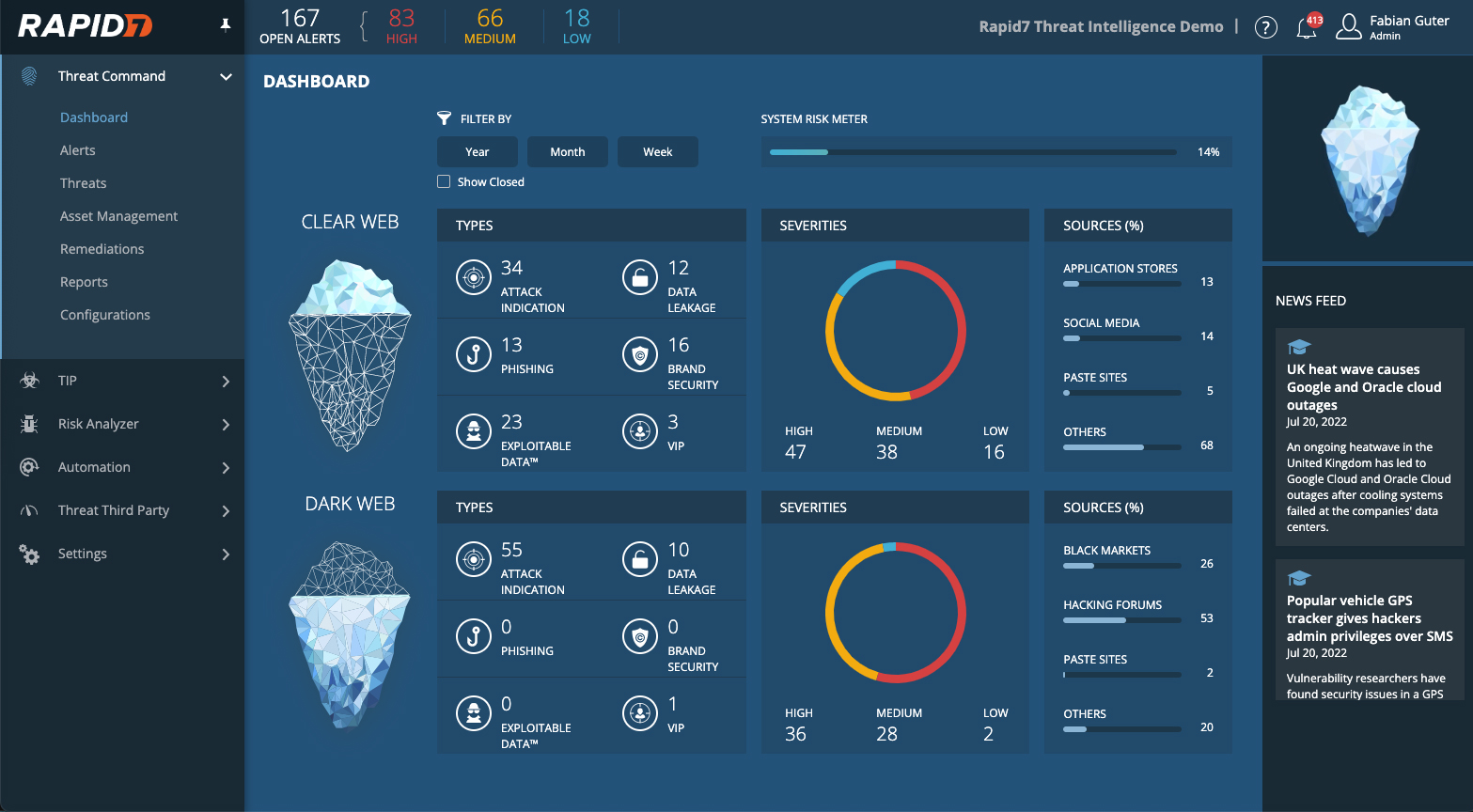
Task: Click the Clear Web severities donut chart
Action: point(896,331)
